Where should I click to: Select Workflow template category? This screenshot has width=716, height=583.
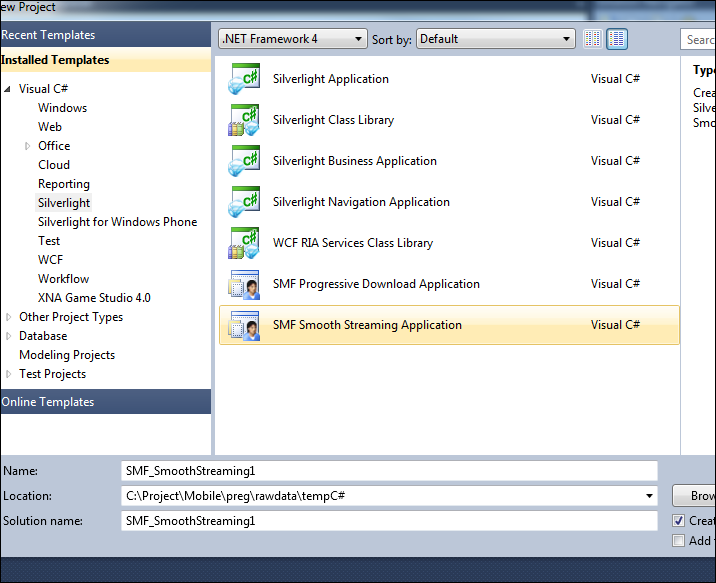(x=63, y=279)
